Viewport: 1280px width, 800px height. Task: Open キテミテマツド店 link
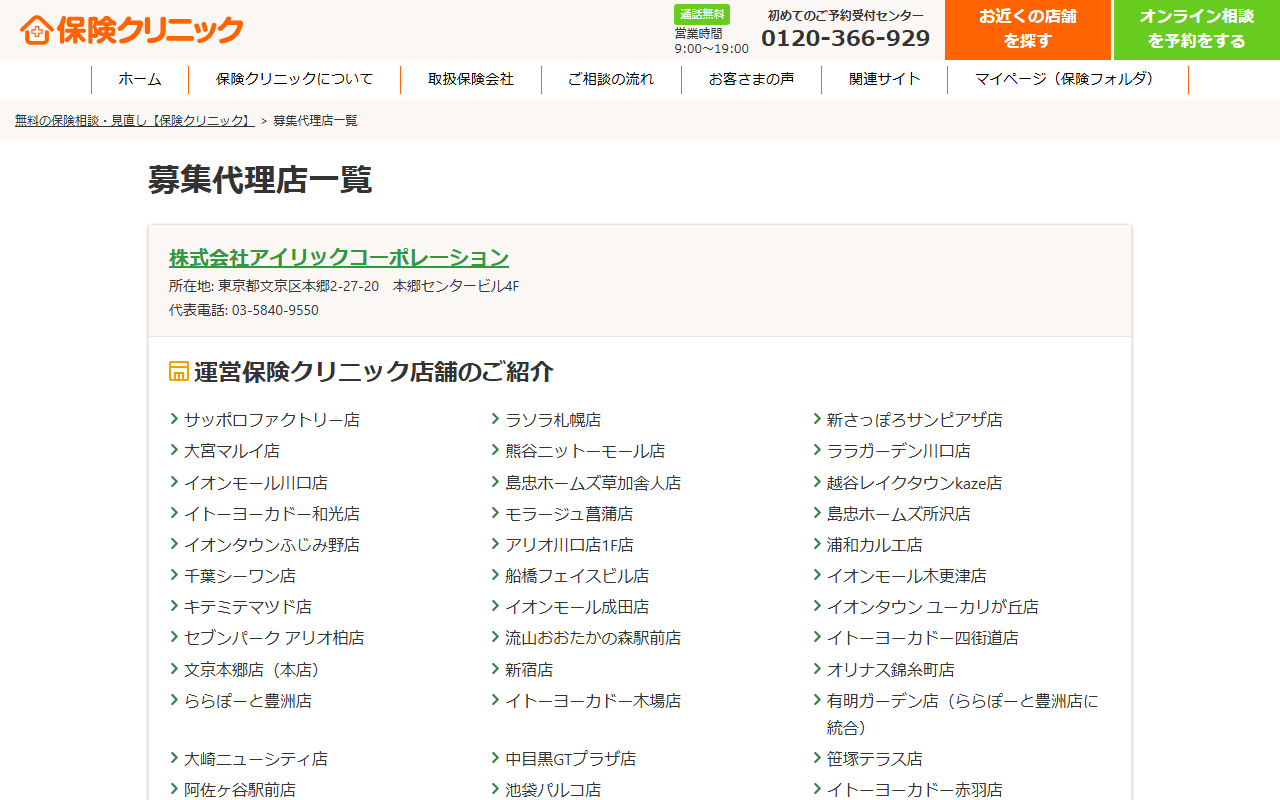(x=248, y=607)
